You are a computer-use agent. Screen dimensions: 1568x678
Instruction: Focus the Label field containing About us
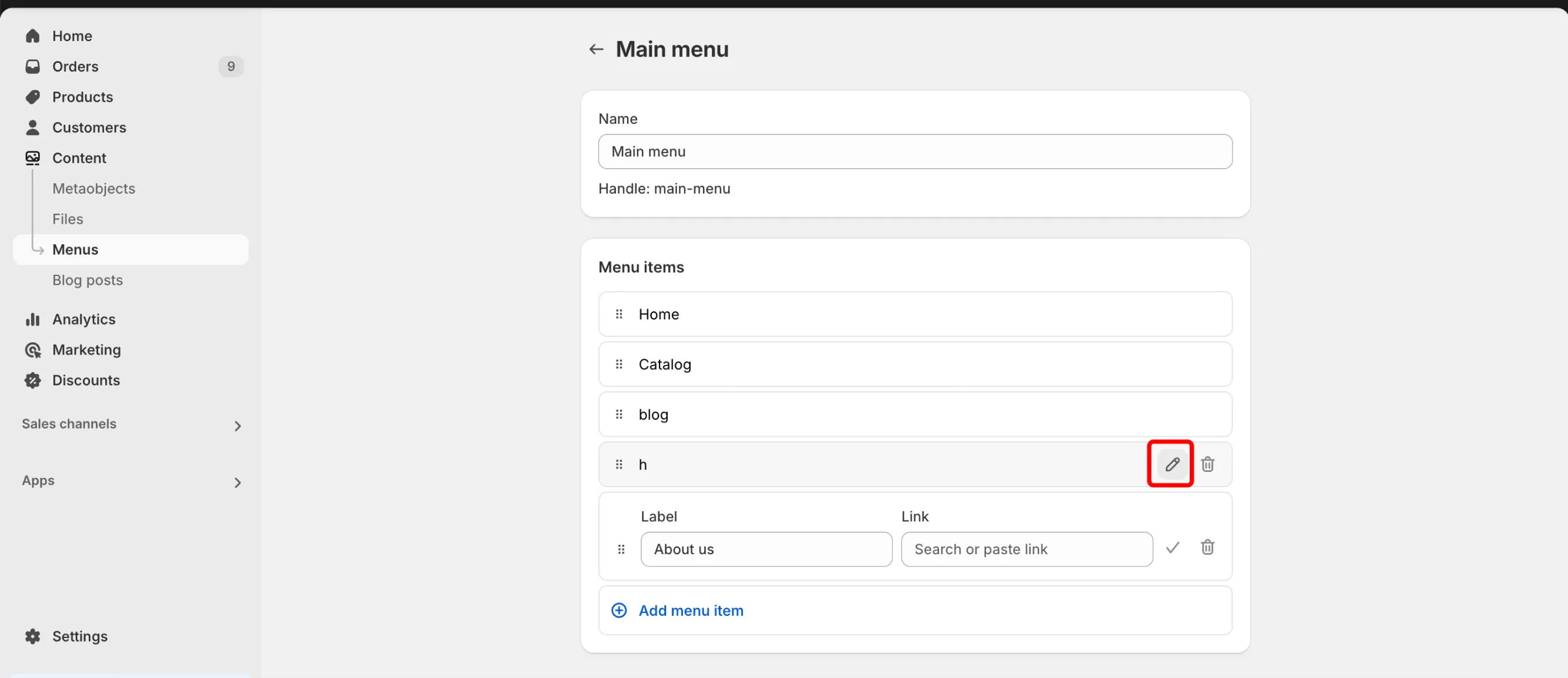pyautogui.click(x=766, y=549)
